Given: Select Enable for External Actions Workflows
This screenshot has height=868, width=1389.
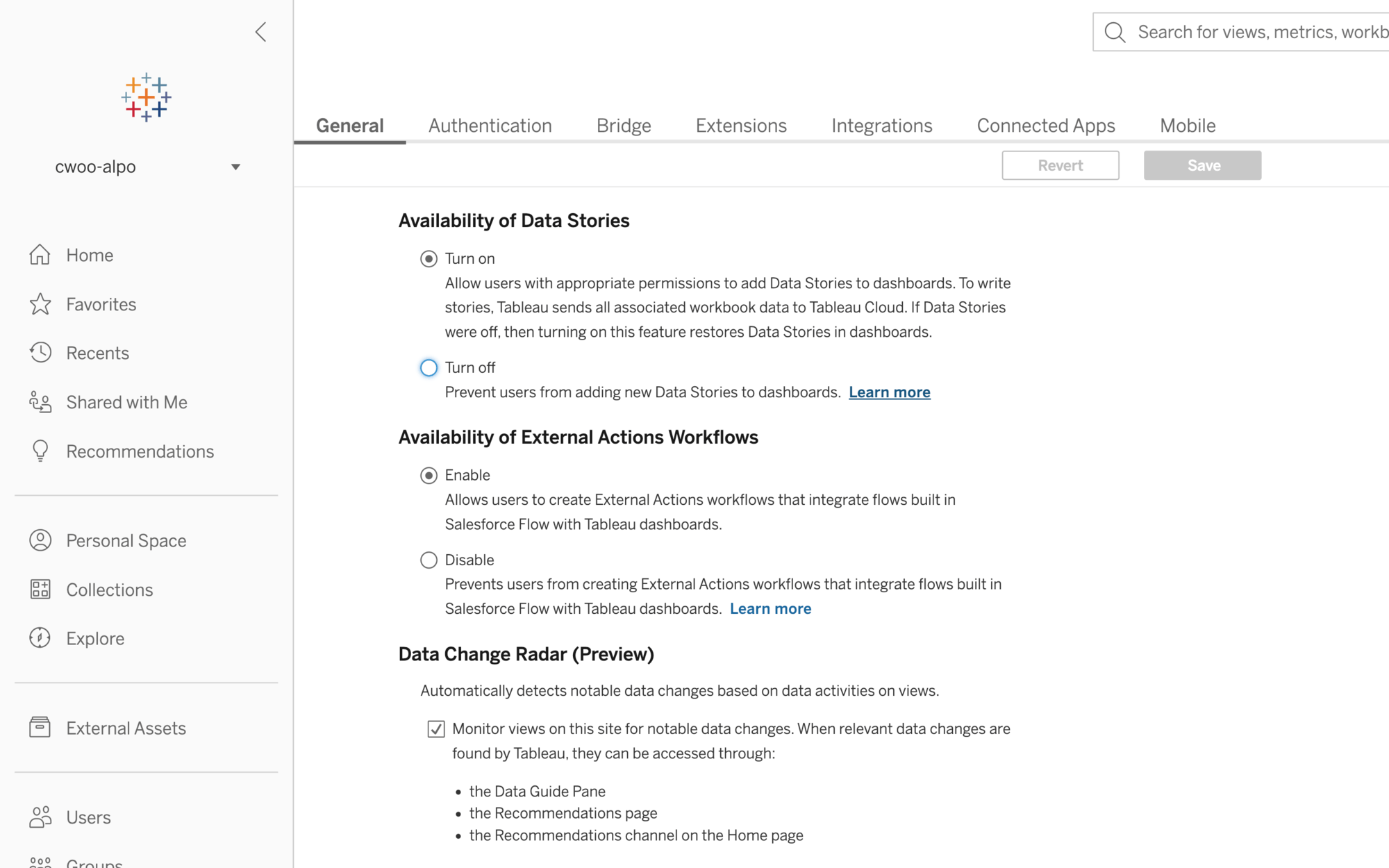Looking at the screenshot, I should (x=429, y=475).
